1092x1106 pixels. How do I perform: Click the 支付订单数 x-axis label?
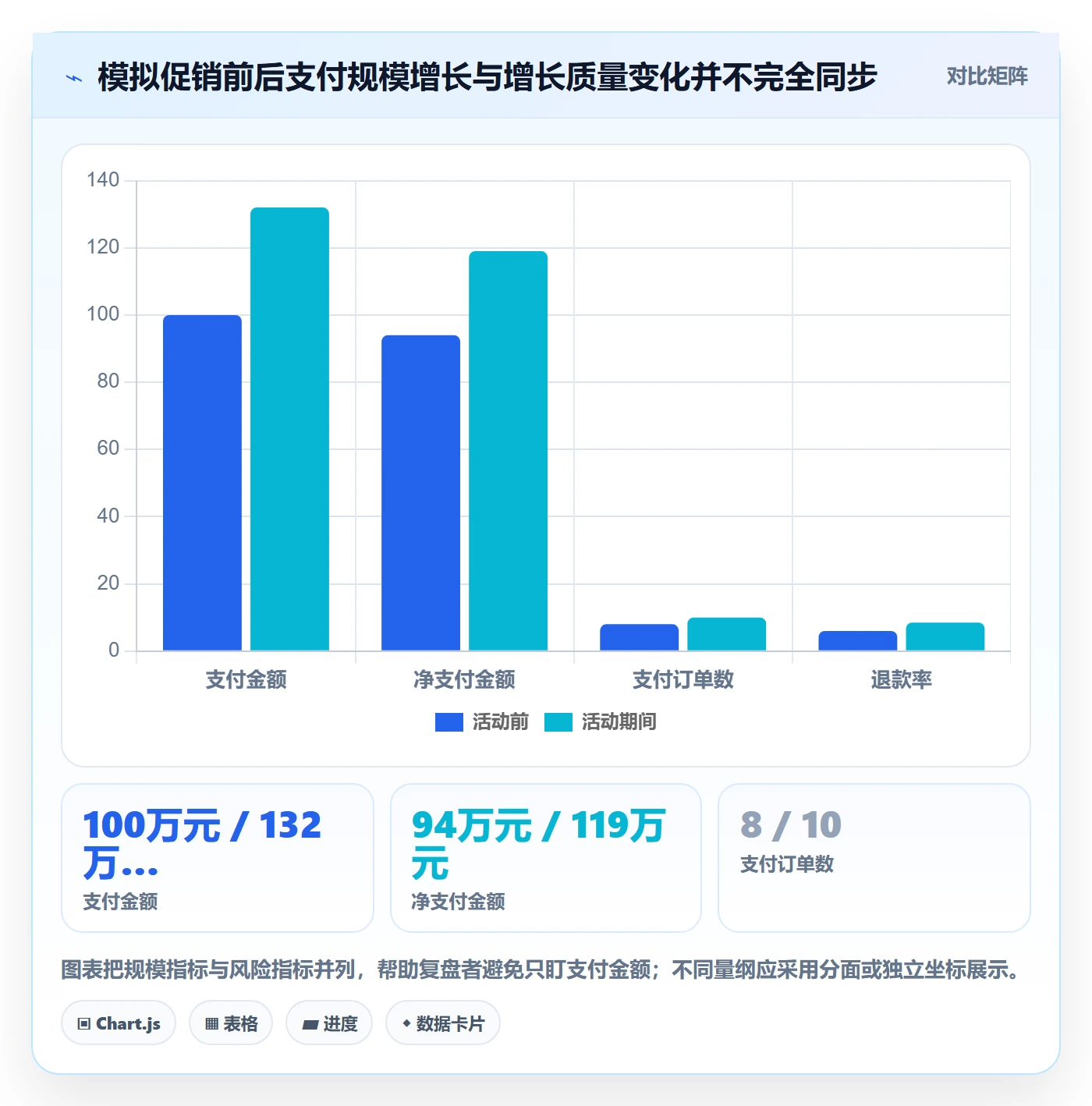(683, 679)
